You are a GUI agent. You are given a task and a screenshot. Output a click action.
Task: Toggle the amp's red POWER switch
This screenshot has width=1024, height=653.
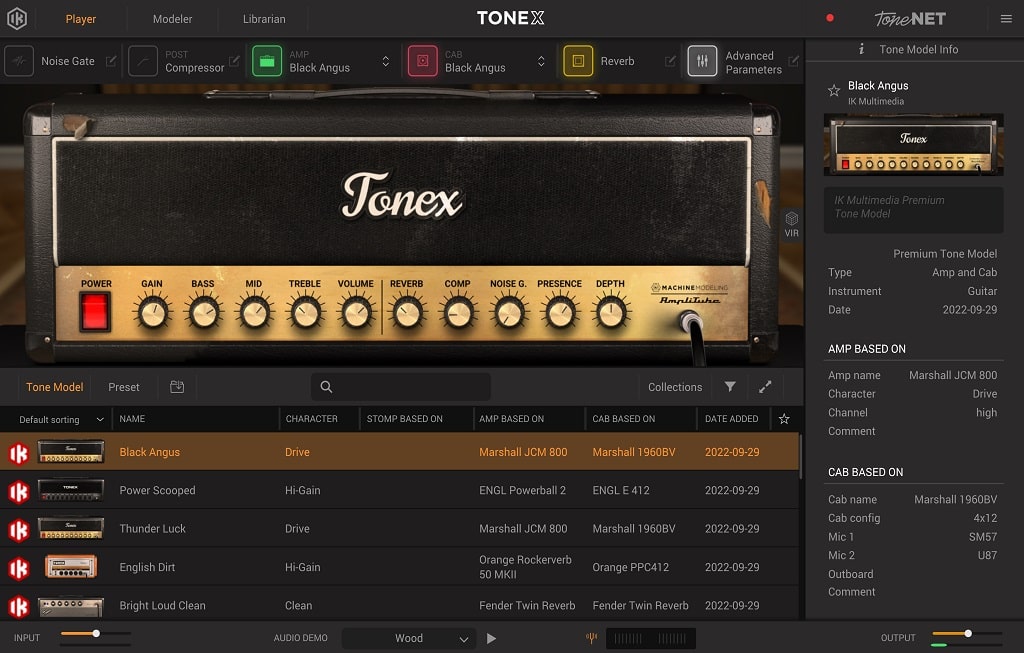(95, 311)
